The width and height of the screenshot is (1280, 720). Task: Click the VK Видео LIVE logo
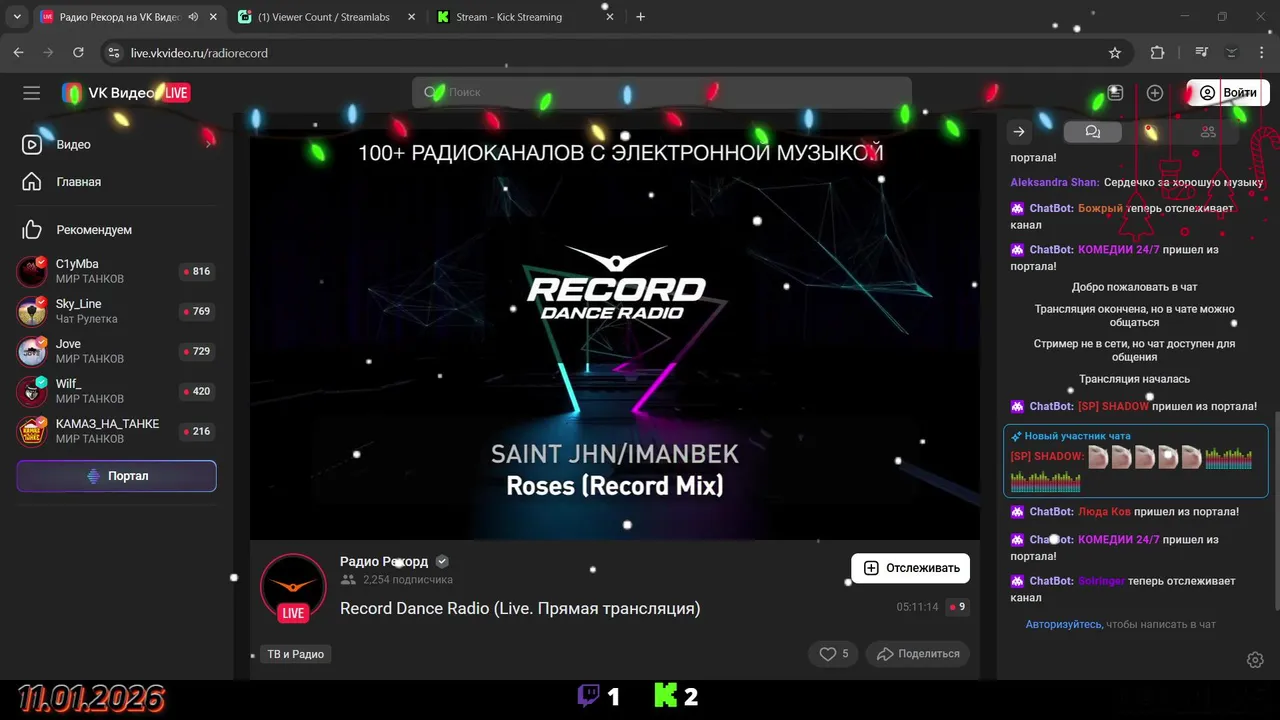126,93
